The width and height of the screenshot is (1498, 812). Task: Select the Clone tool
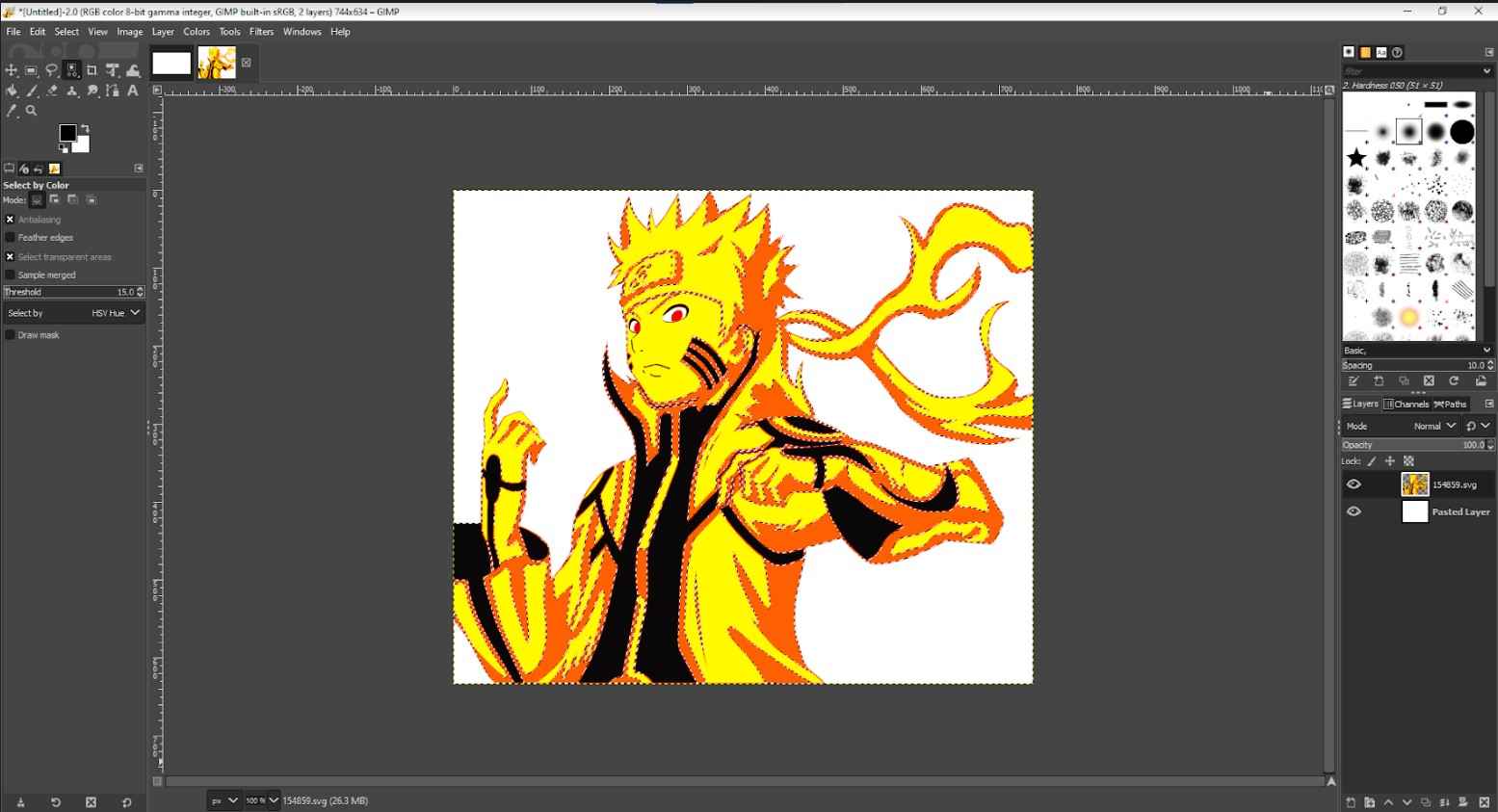72,91
